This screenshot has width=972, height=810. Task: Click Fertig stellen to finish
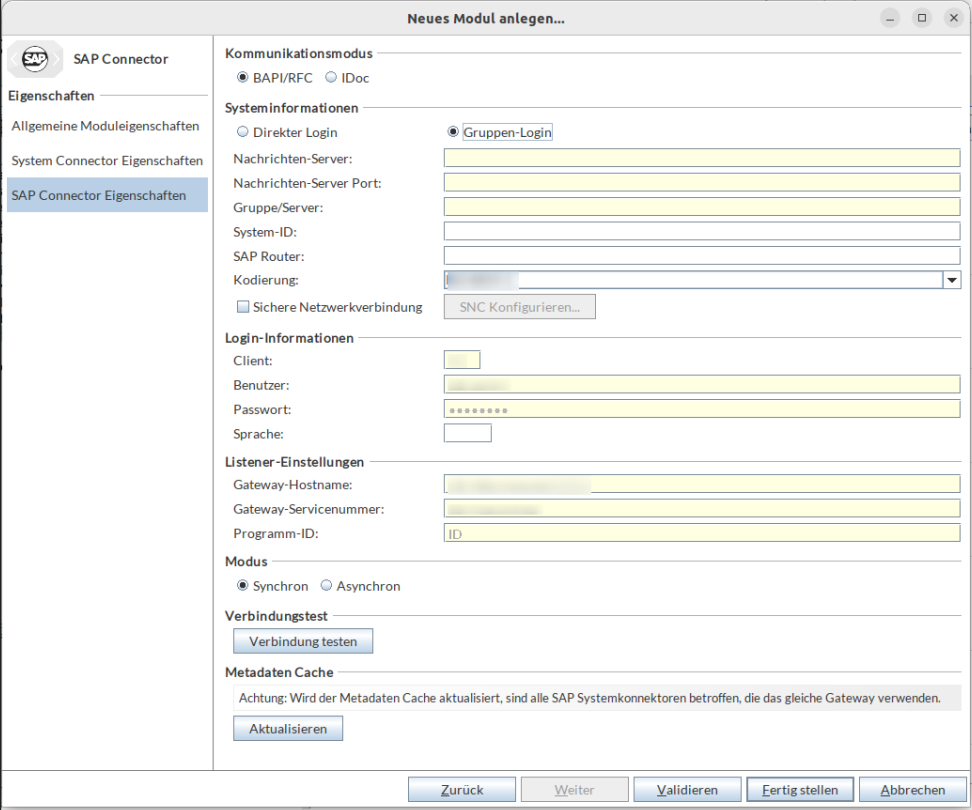pos(800,790)
